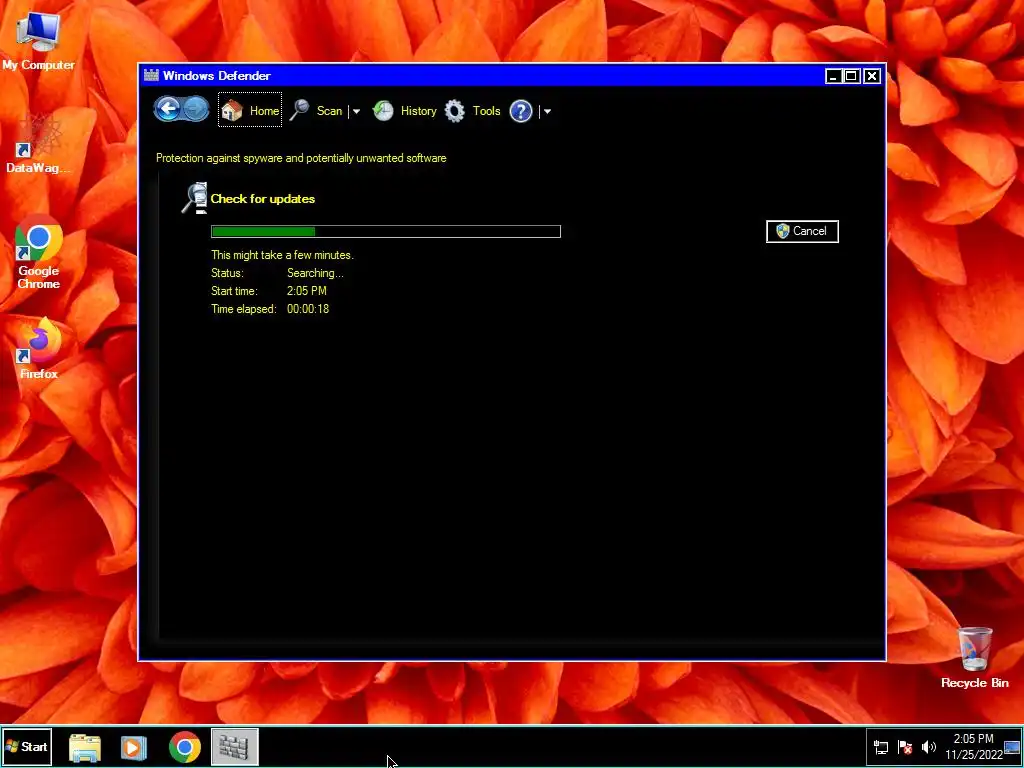The image size is (1024, 768).
Task: Click the Check for updates heading
Action: pos(263,199)
